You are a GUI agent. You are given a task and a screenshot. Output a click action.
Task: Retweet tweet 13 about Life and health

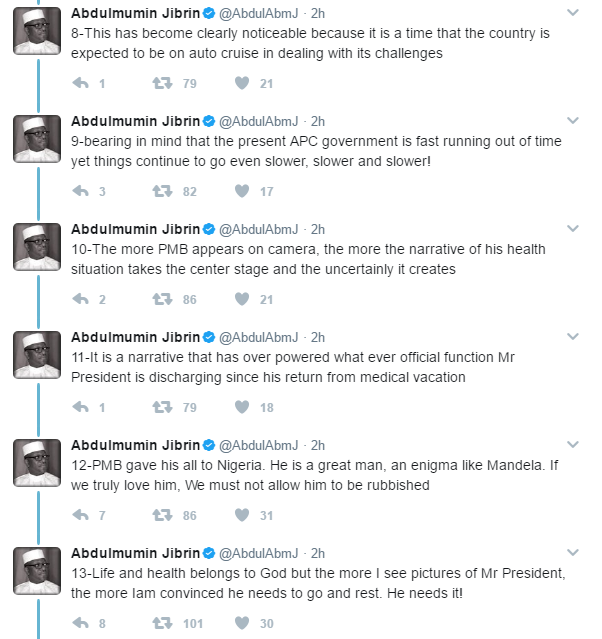coord(162,624)
